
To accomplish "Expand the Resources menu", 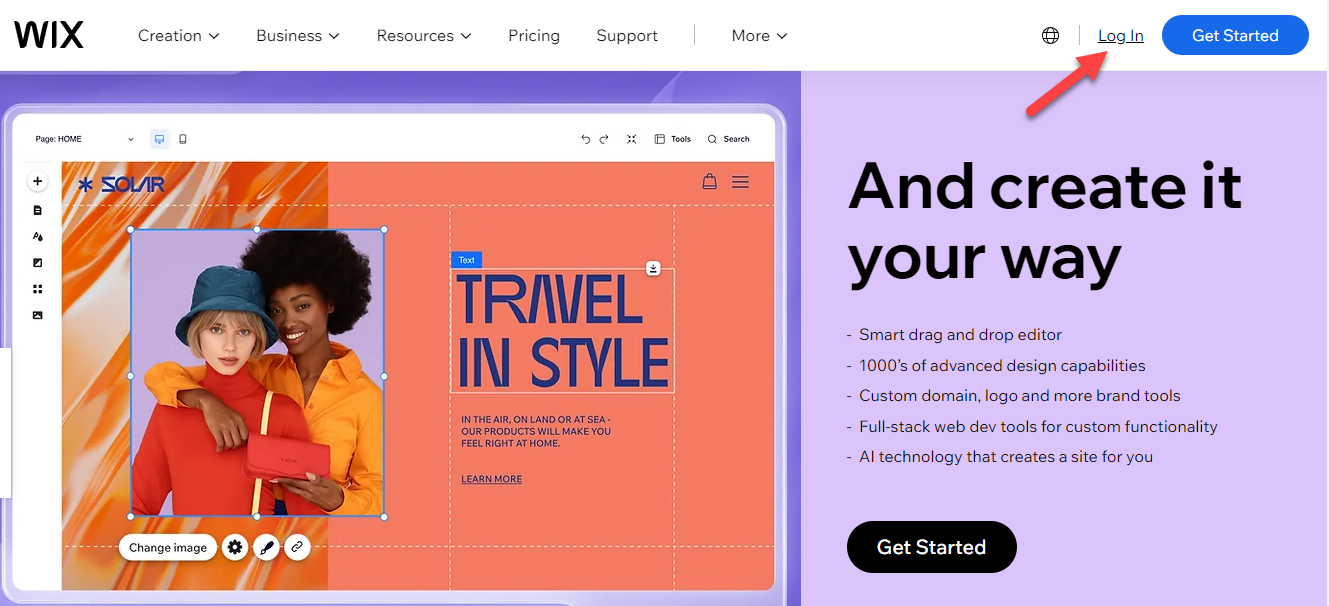I will pos(424,35).
